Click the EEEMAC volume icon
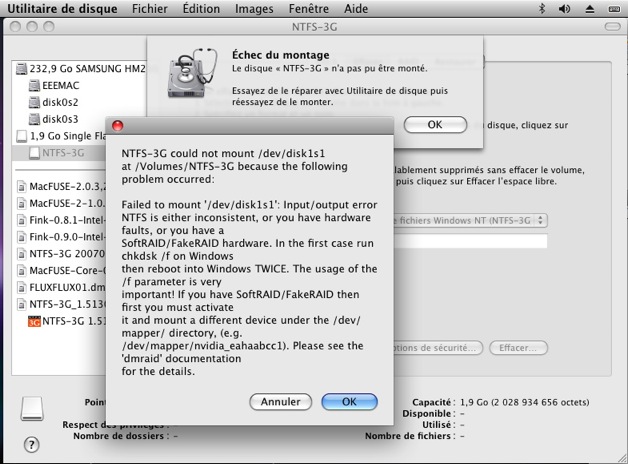This screenshot has height=464, width=628. pyautogui.click(x=34, y=86)
